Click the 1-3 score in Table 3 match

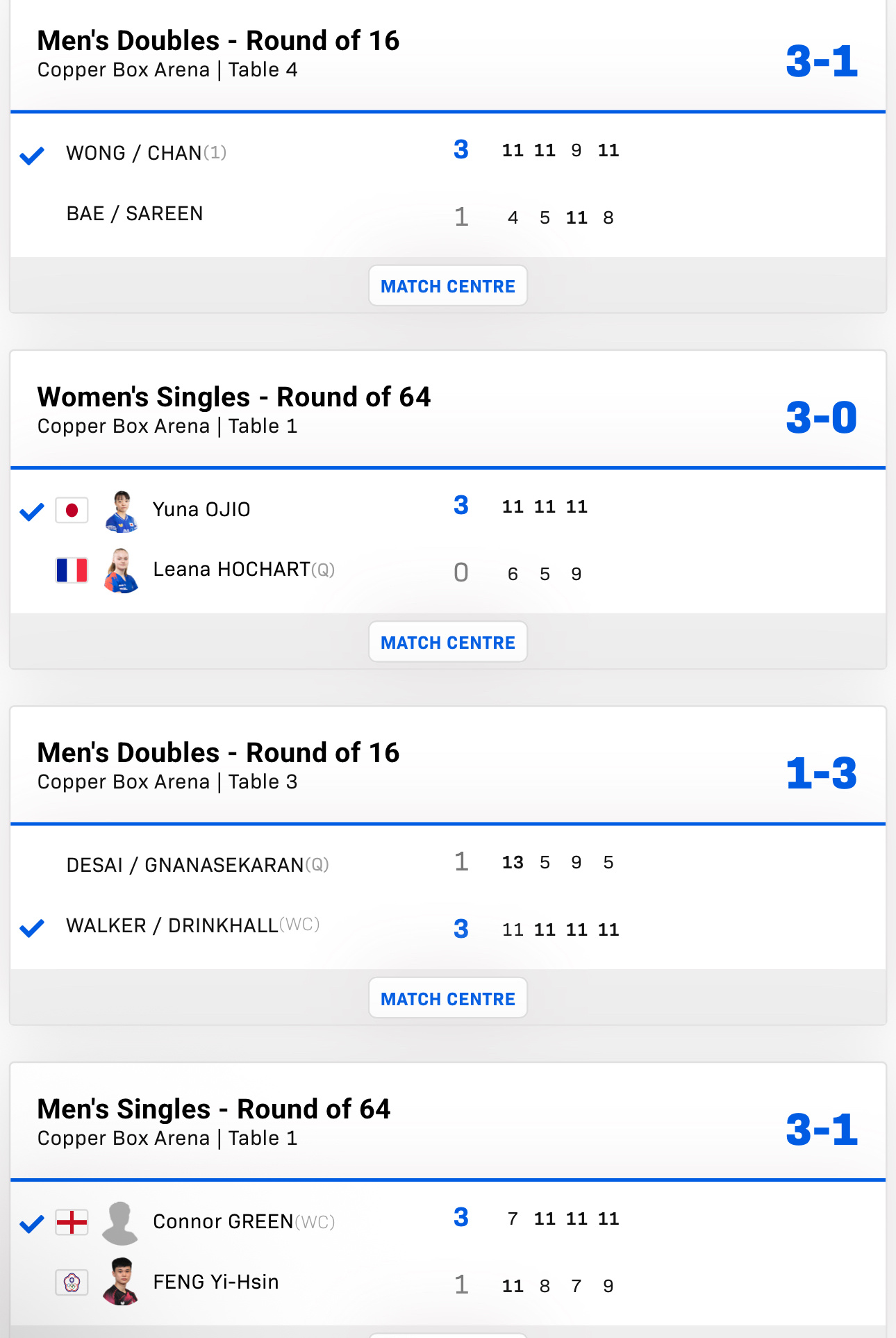click(822, 773)
